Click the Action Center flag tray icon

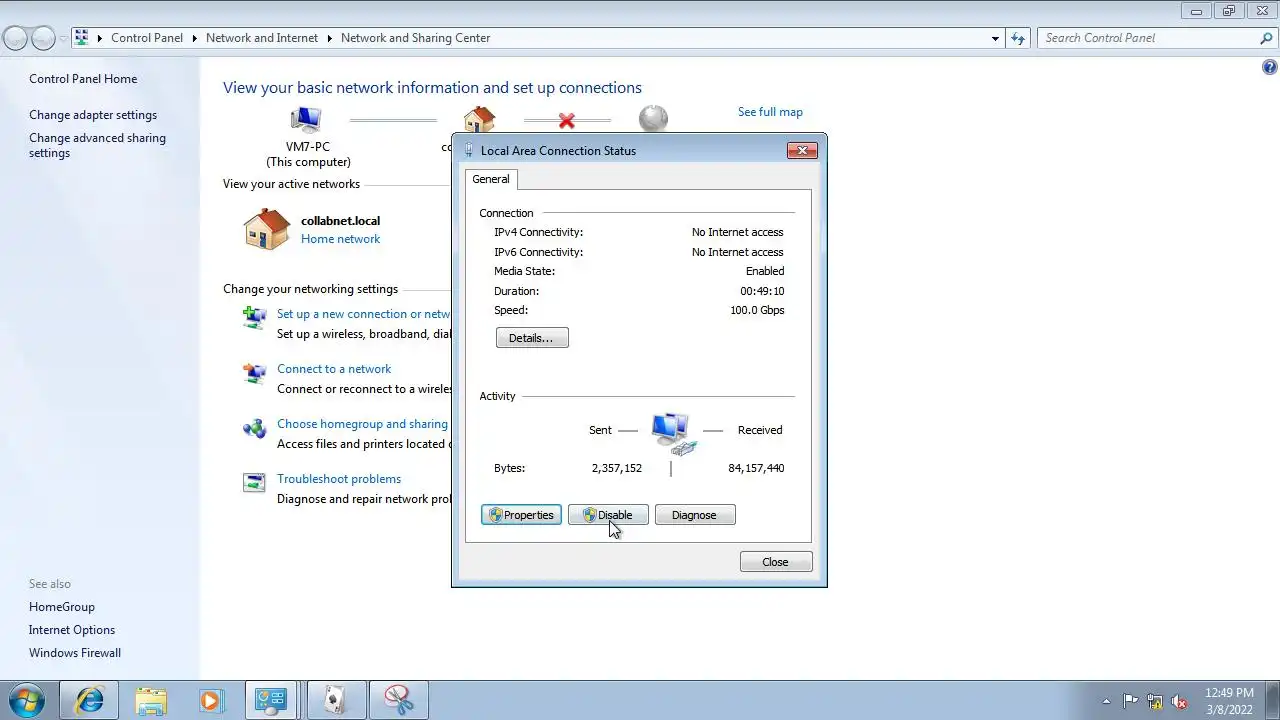tap(1130, 701)
